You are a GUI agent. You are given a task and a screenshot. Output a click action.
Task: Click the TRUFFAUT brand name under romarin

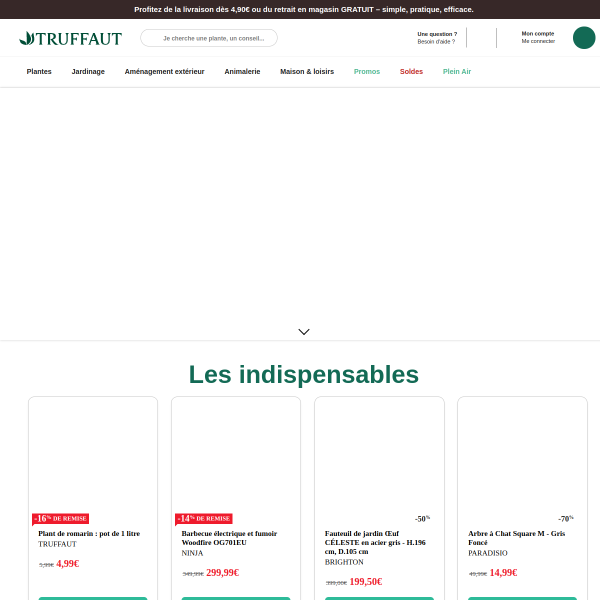point(57,544)
